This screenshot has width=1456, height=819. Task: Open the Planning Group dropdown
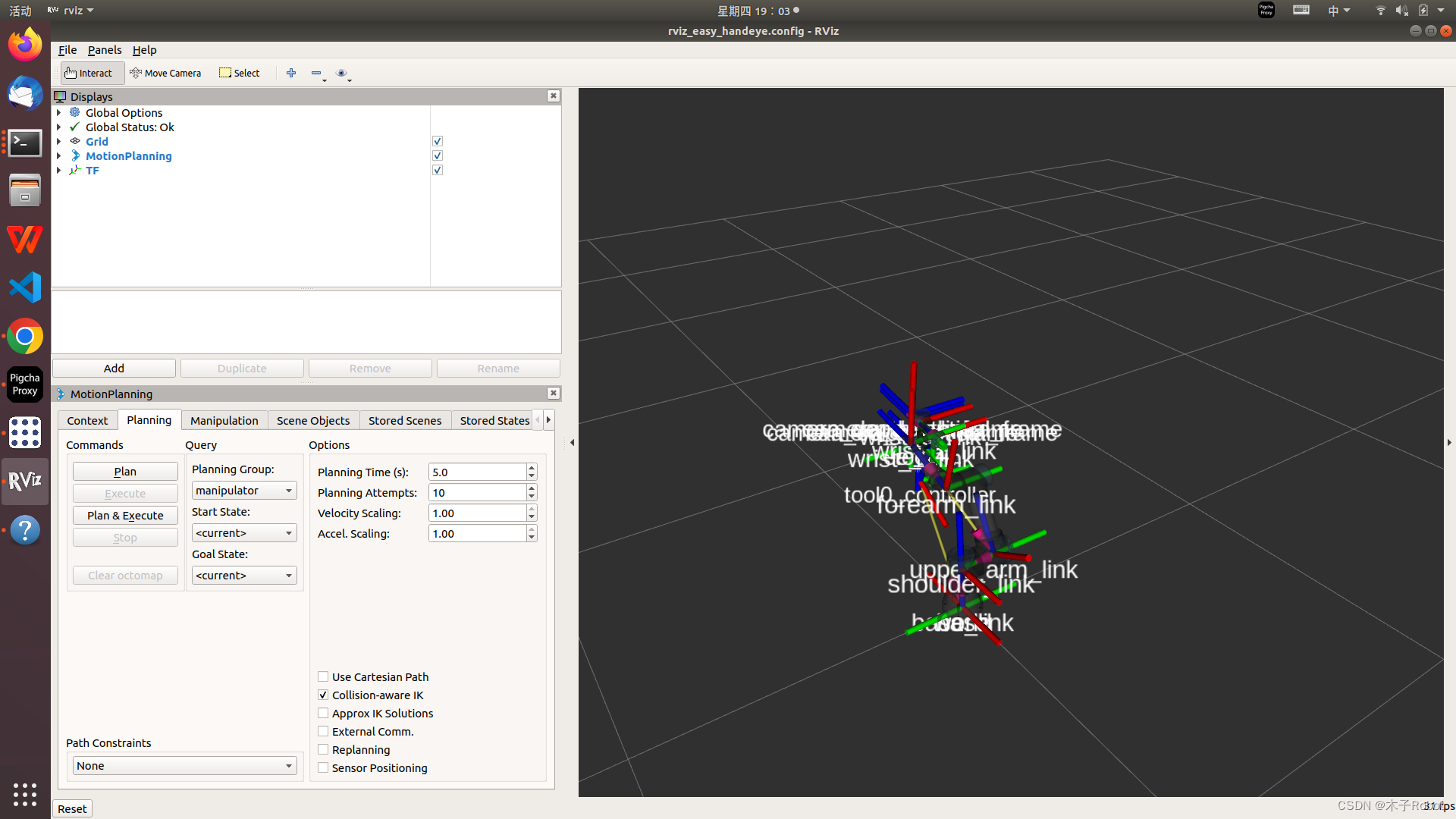coord(243,491)
